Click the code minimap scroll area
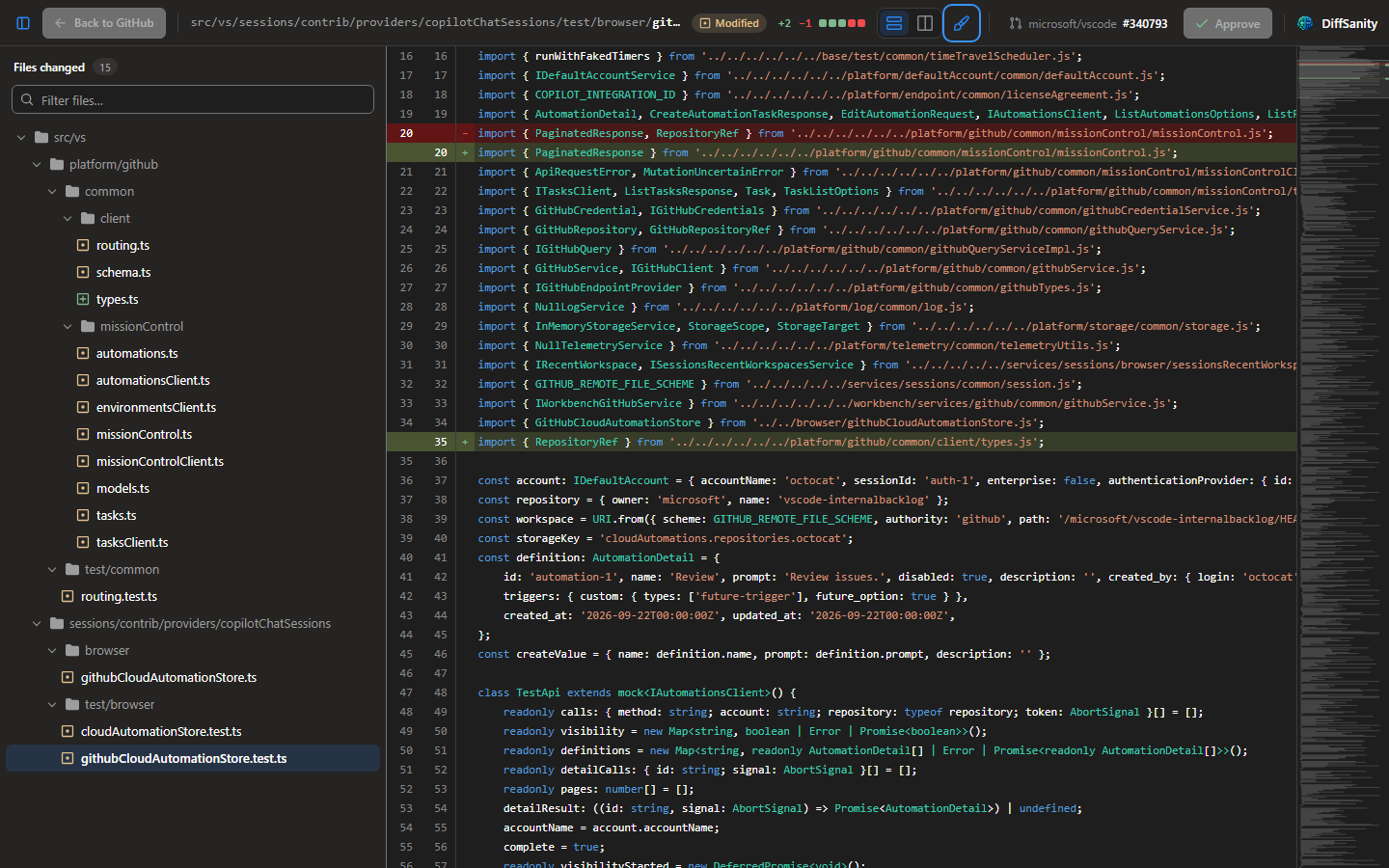 (x=1343, y=457)
